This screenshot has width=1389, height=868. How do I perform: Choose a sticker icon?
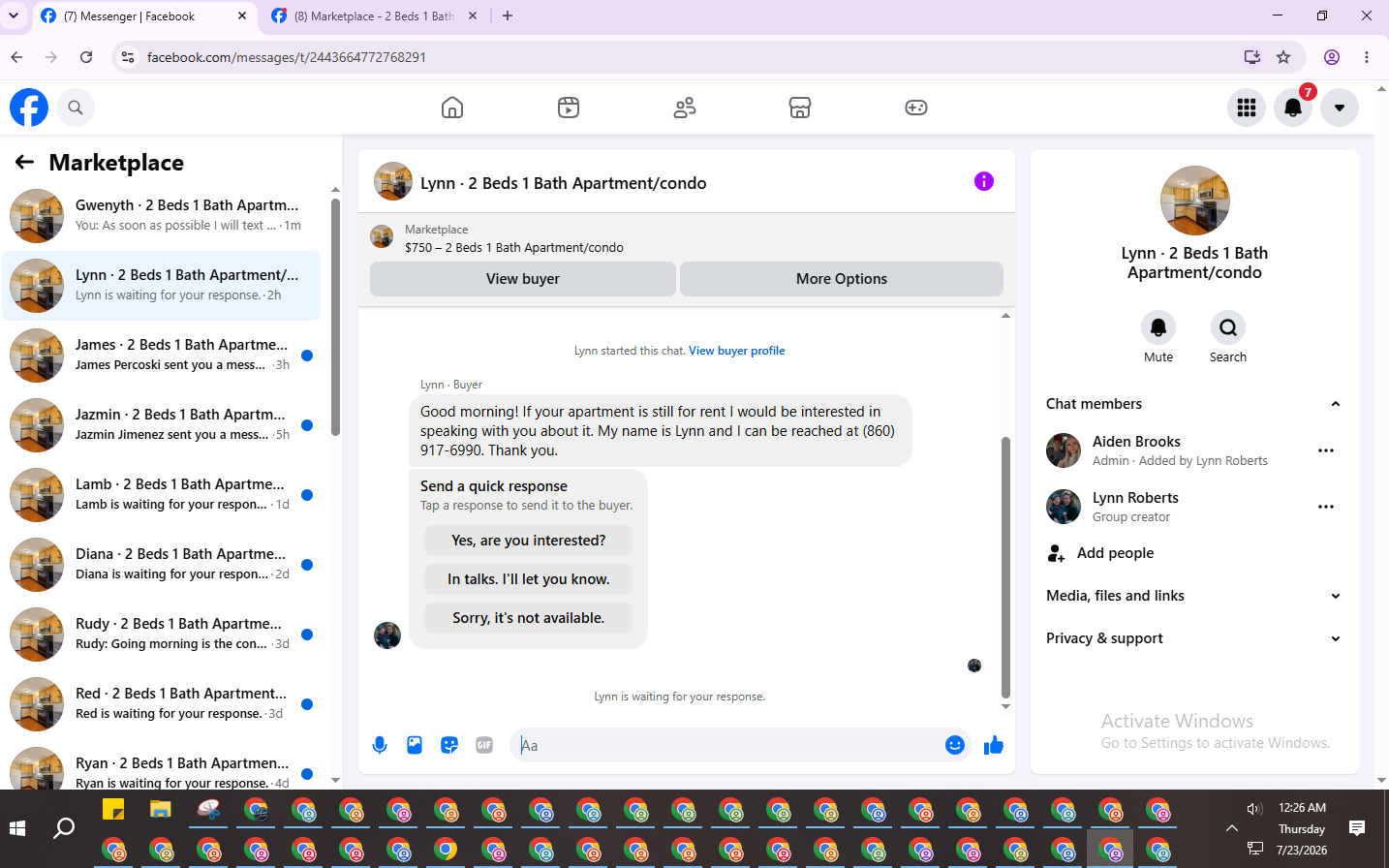tap(449, 745)
